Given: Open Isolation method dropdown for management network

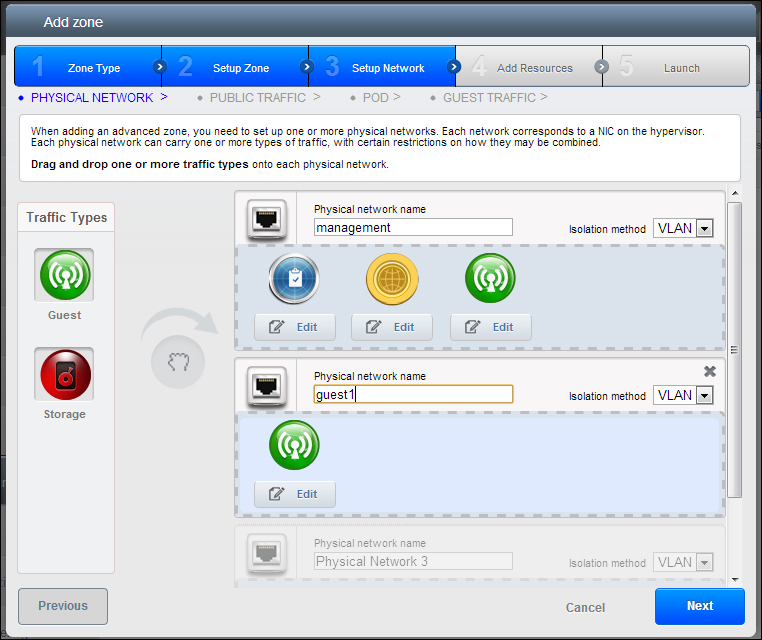Looking at the screenshot, I should pyautogui.click(x=683, y=228).
